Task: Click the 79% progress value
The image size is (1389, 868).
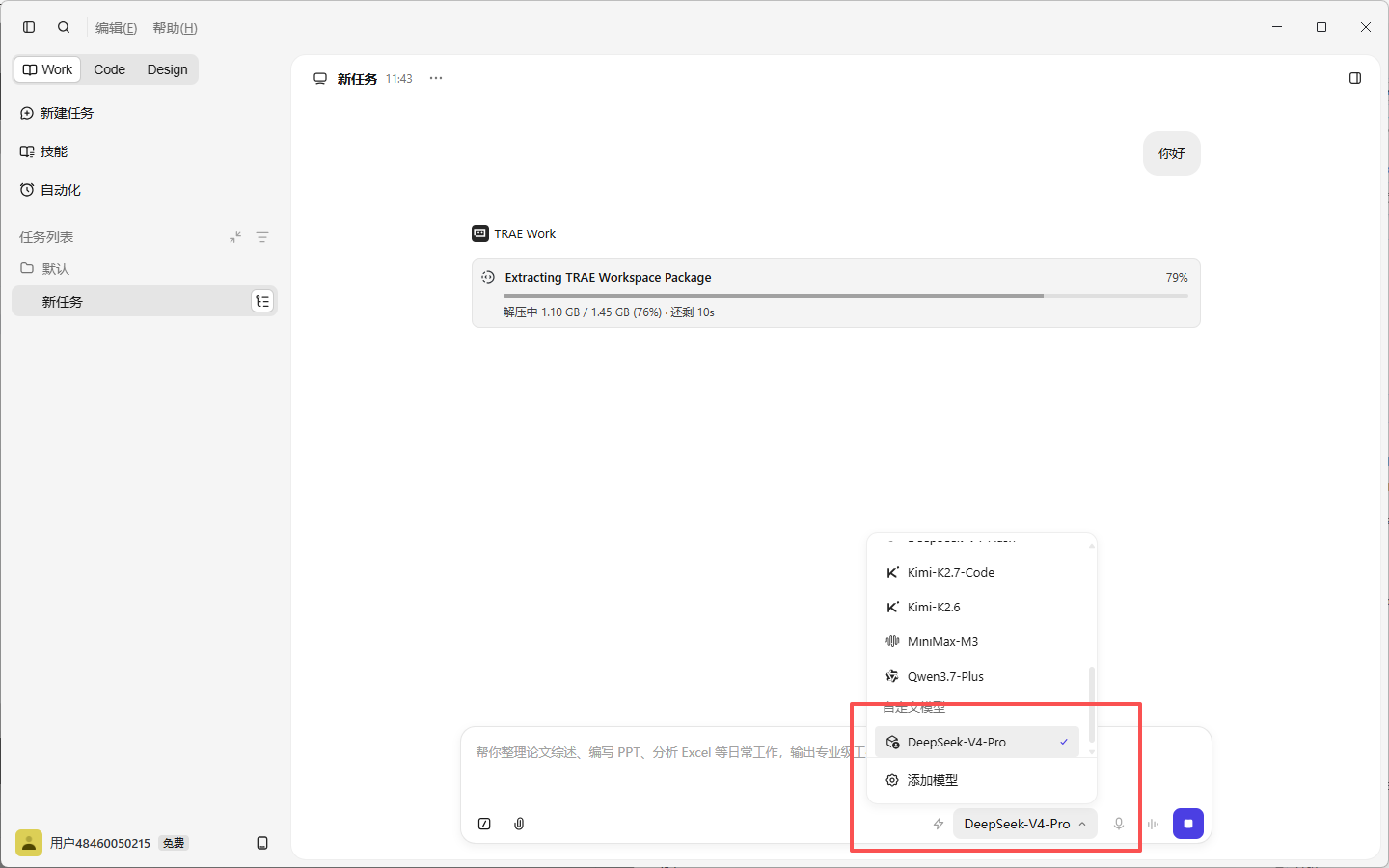Action: pos(1177,277)
